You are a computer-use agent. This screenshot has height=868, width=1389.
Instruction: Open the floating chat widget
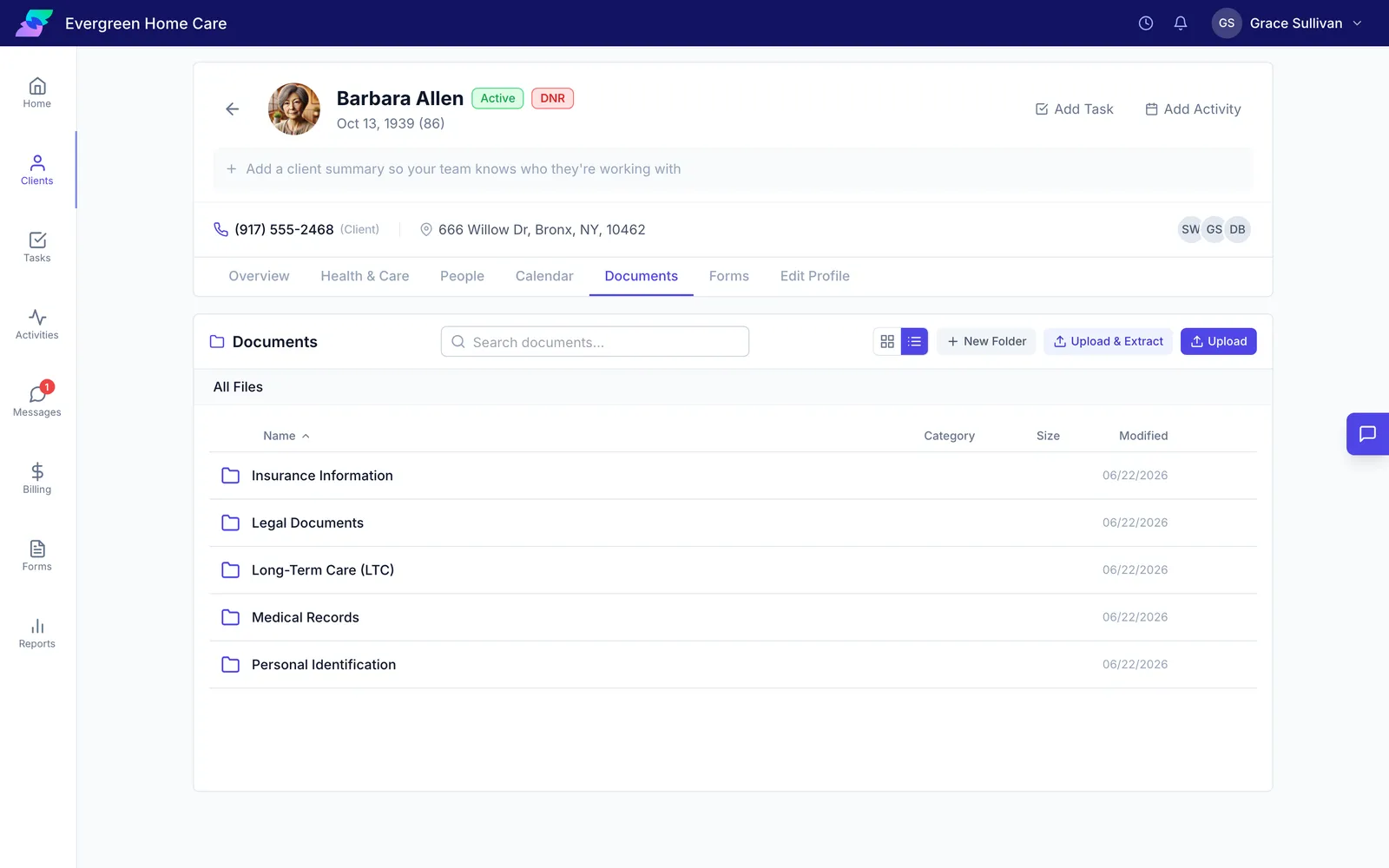[x=1367, y=434]
